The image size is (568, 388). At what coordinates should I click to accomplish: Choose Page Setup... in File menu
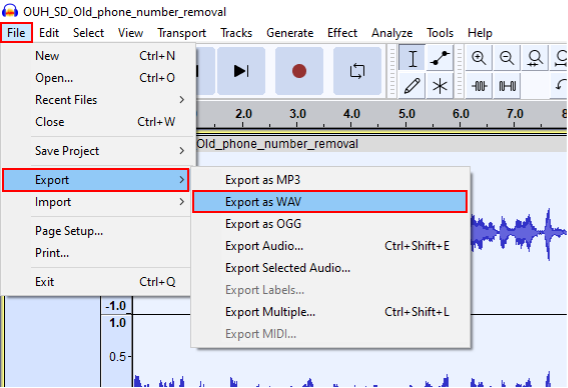pos(96,231)
